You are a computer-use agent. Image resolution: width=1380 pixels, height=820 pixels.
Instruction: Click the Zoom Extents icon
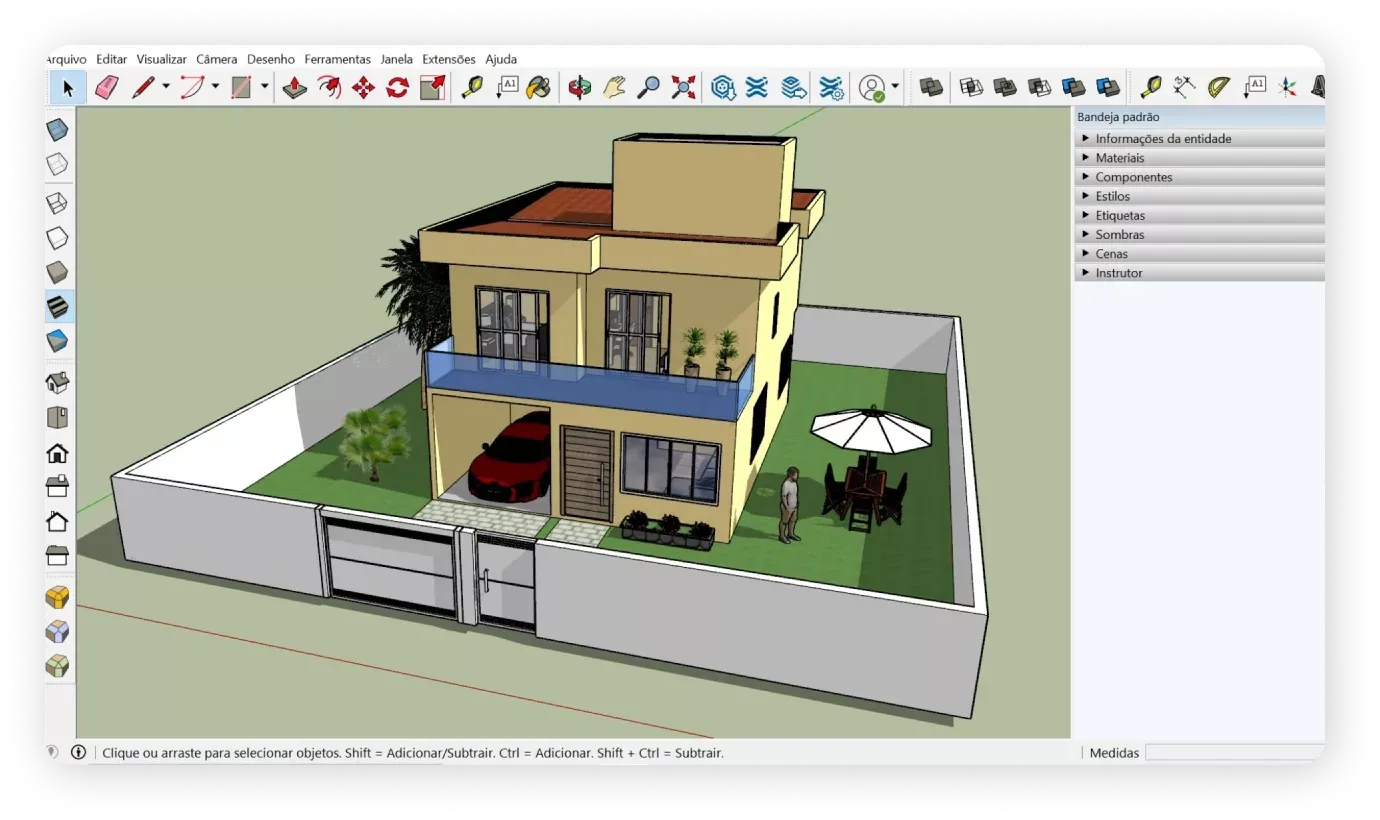point(683,88)
